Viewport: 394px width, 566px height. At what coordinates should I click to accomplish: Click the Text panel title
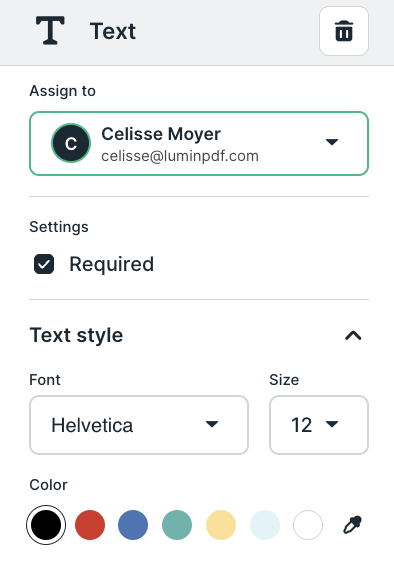[113, 31]
